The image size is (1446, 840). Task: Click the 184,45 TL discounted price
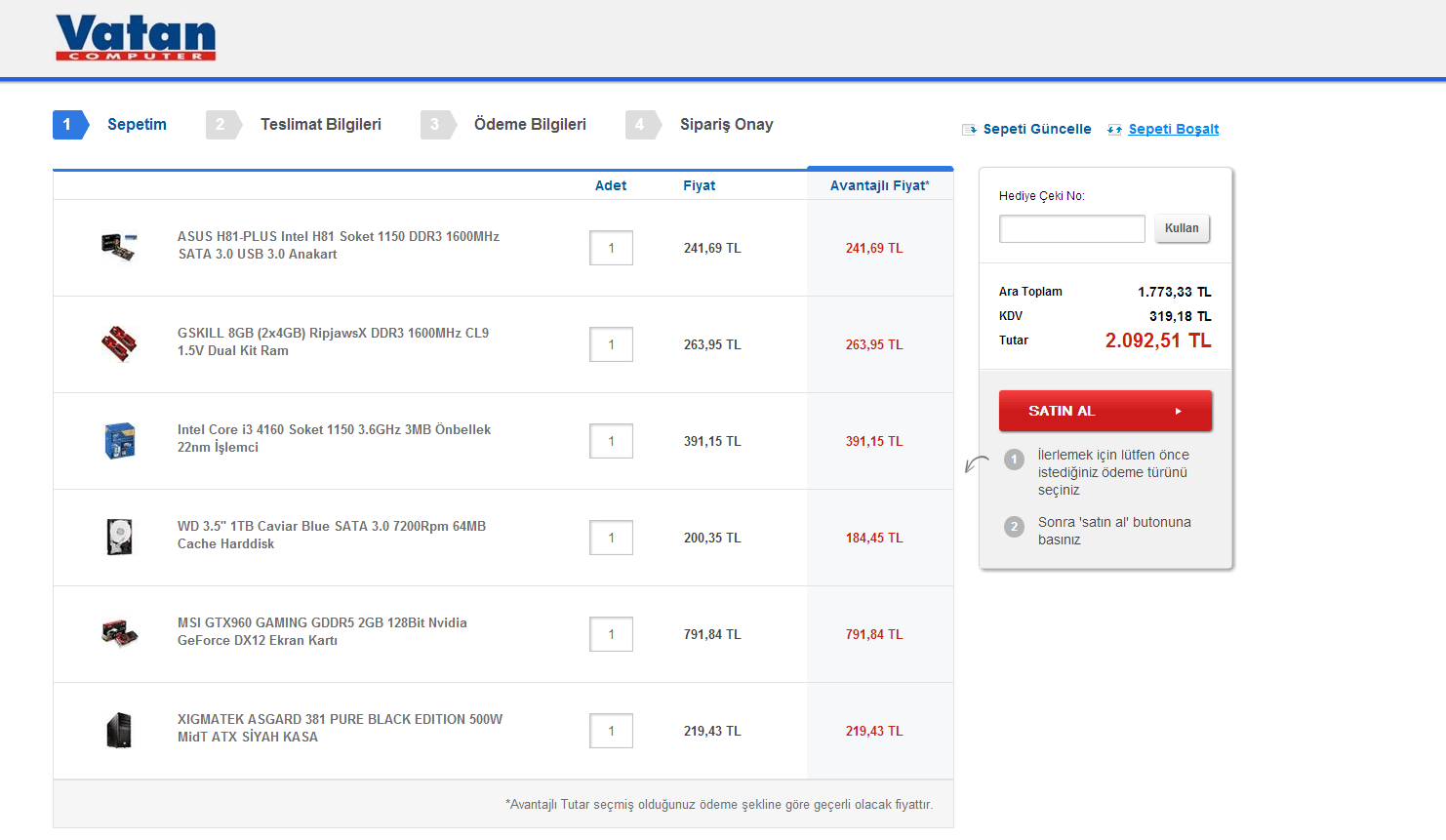[874, 538]
